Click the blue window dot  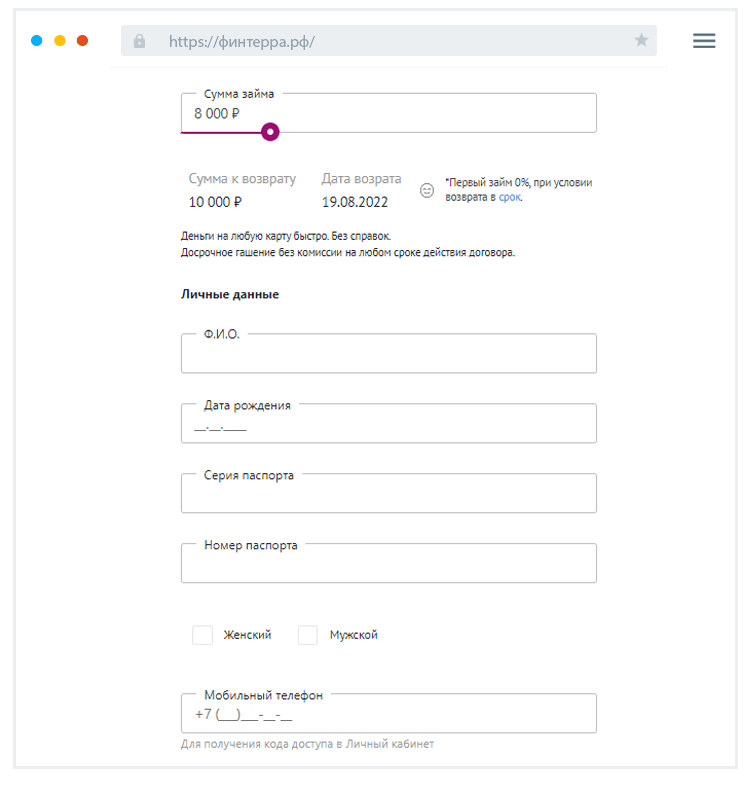tap(37, 41)
